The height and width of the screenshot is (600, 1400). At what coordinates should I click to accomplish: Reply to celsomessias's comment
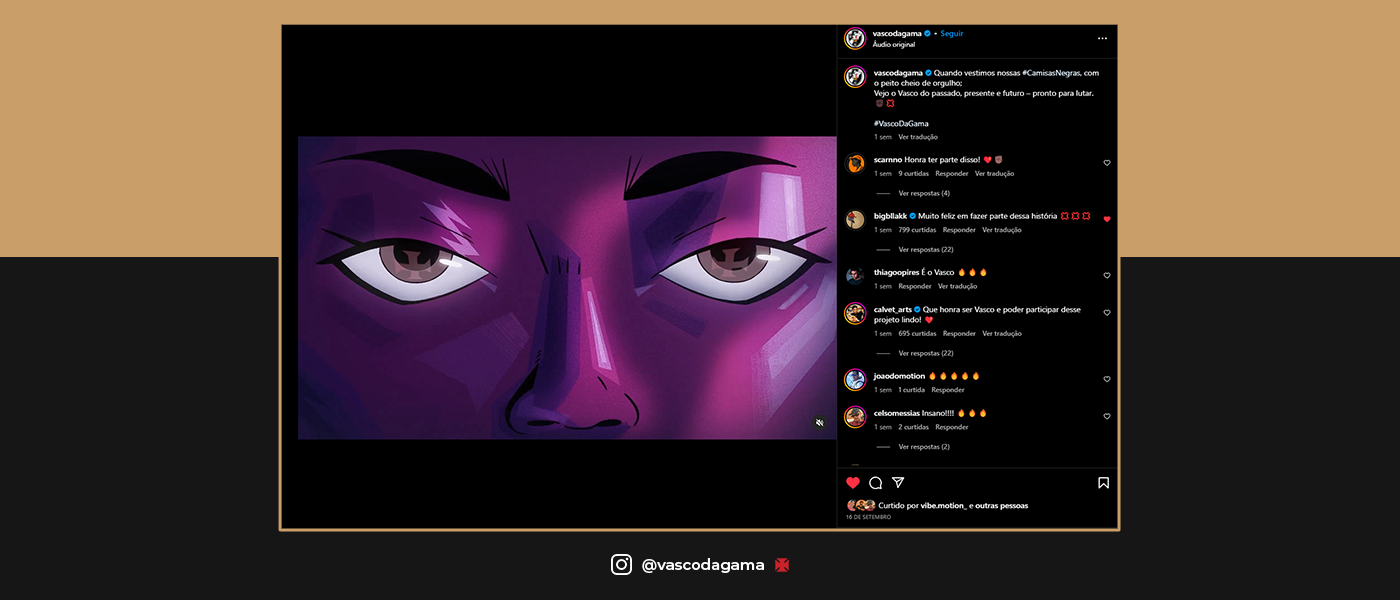[952, 427]
